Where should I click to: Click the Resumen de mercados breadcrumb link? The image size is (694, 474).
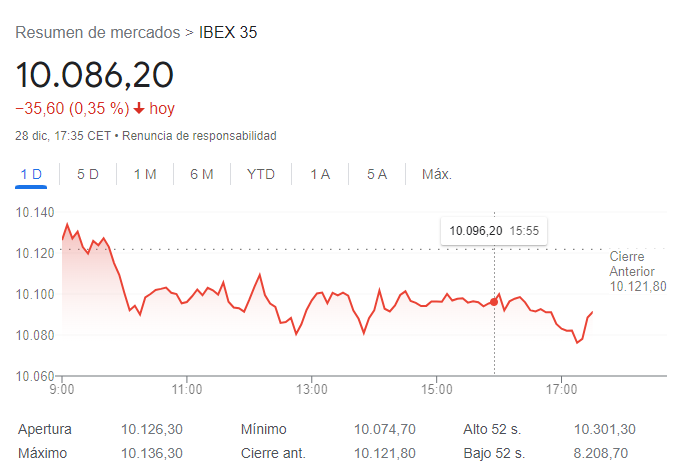[x=98, y=32]
